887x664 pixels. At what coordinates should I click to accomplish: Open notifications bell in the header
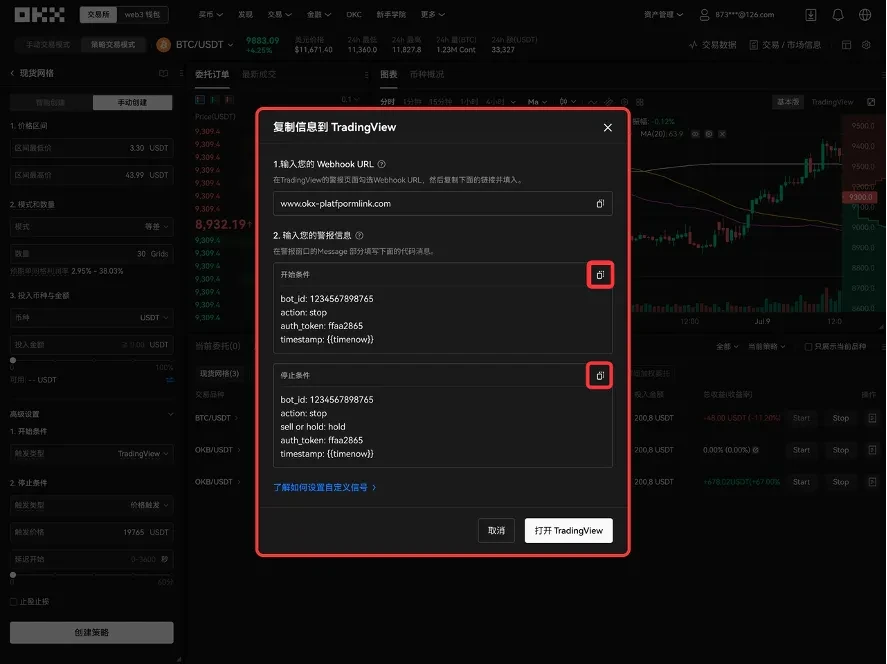(838, 15)
